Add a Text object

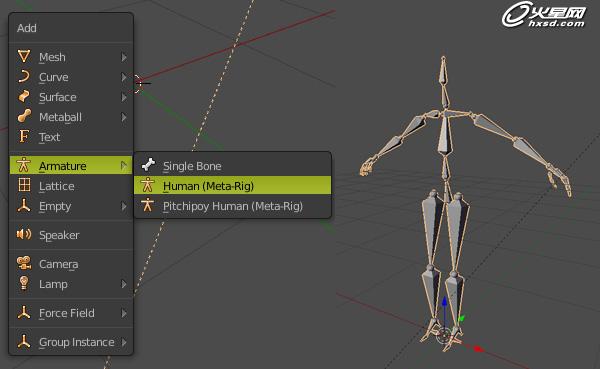click(71, 137)
